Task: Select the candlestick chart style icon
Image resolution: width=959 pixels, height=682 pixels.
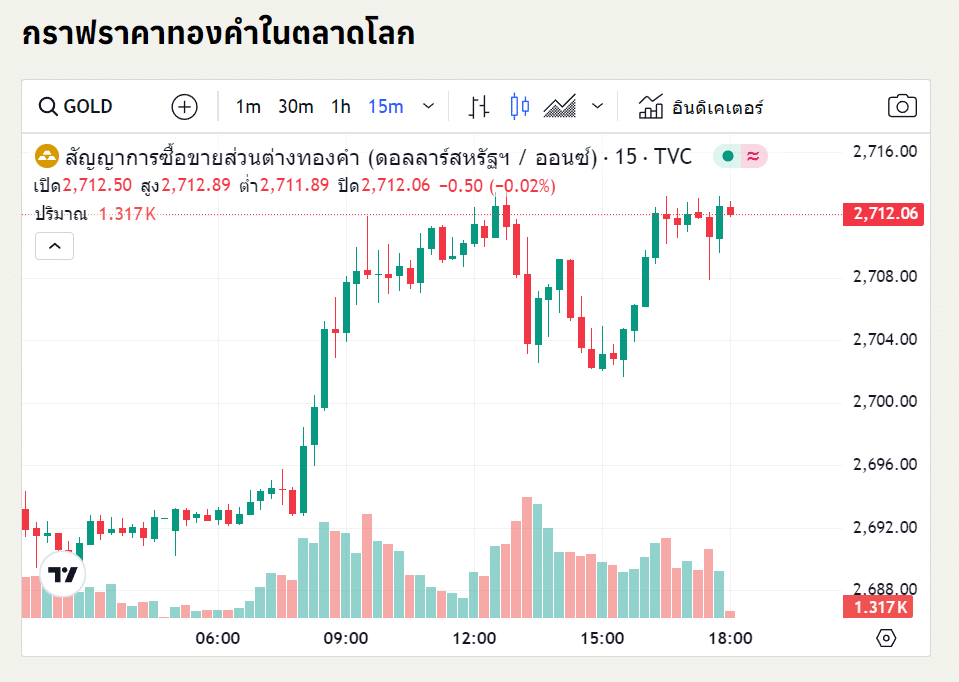Action: [x=519, y=106]
